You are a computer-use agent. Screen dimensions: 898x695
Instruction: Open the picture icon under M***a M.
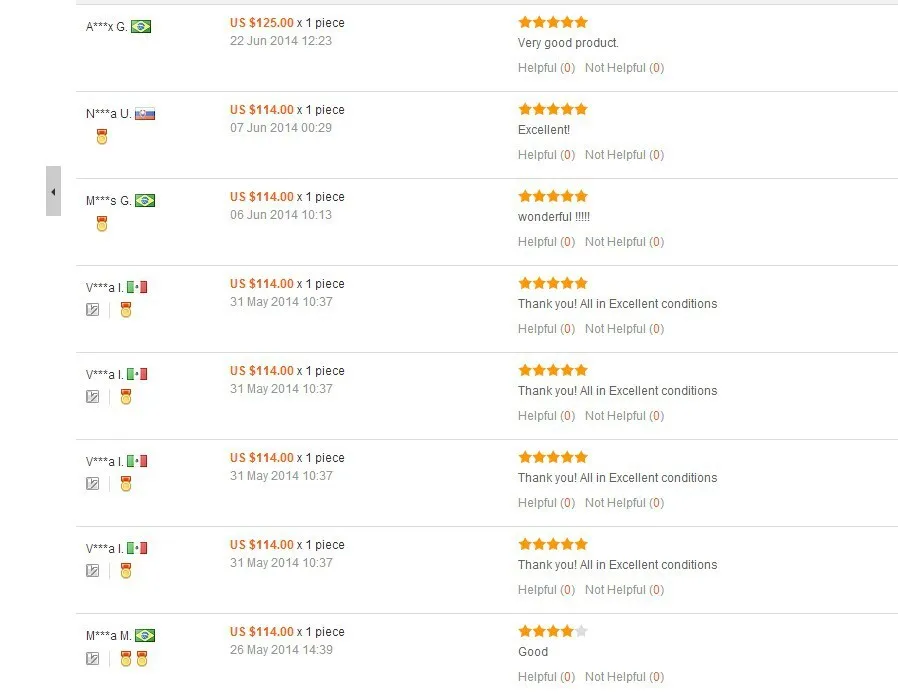tap(92, 658)
